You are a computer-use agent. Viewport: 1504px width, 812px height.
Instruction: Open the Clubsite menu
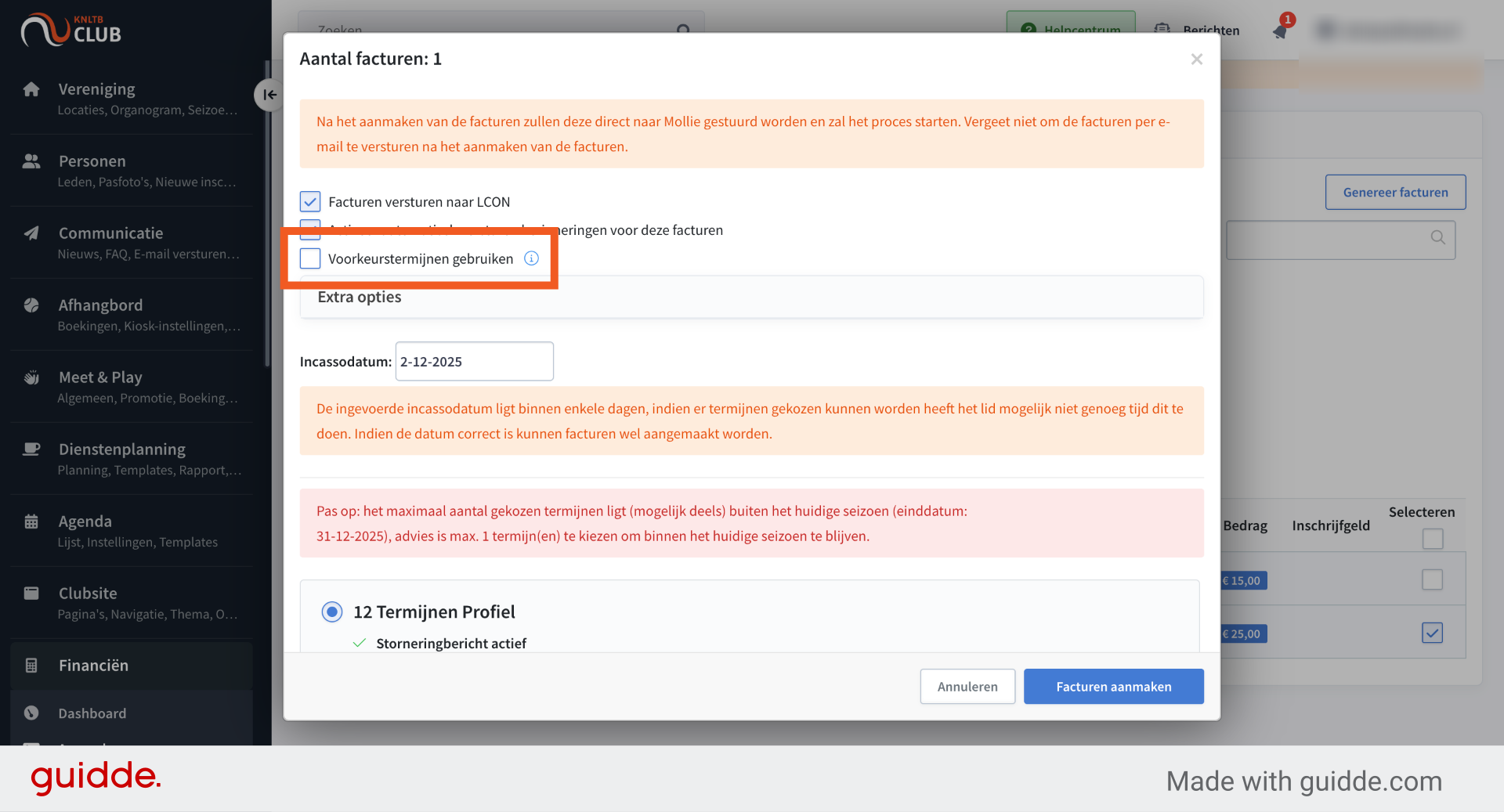tap(132, 602)
